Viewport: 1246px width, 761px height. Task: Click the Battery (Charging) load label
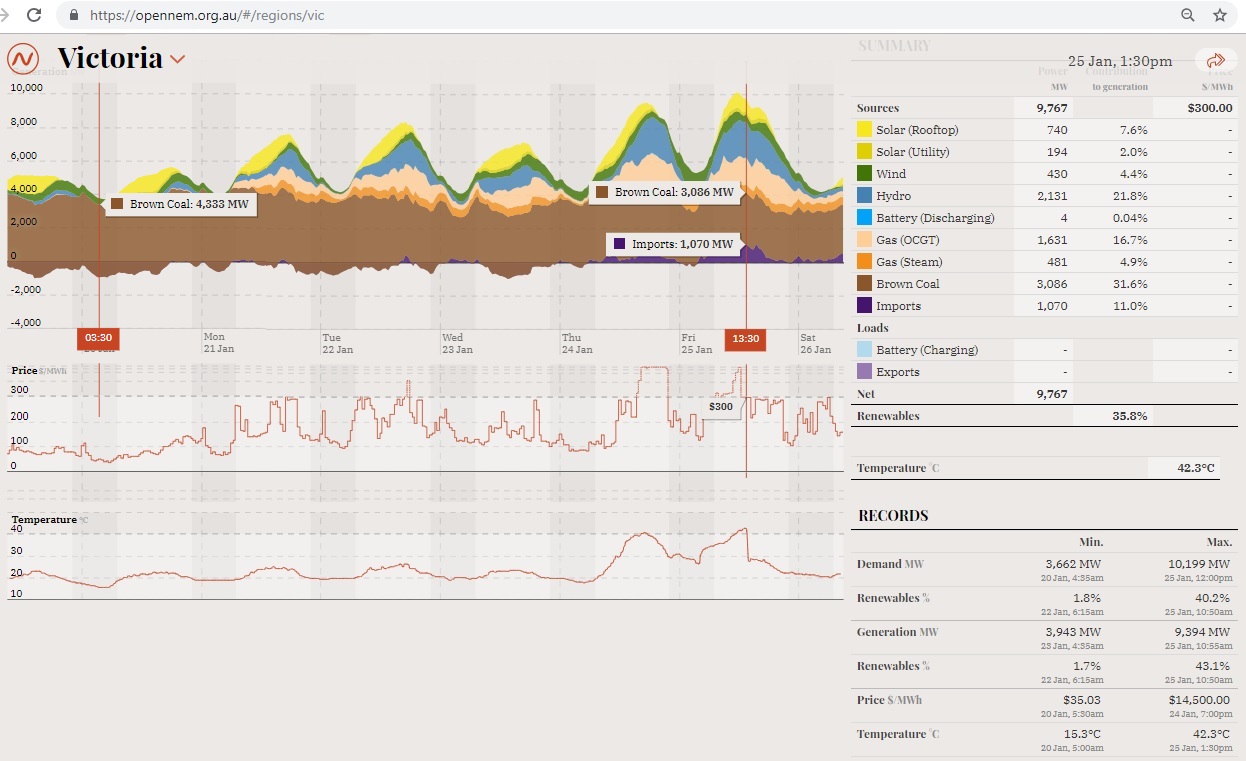pos(927,350)
